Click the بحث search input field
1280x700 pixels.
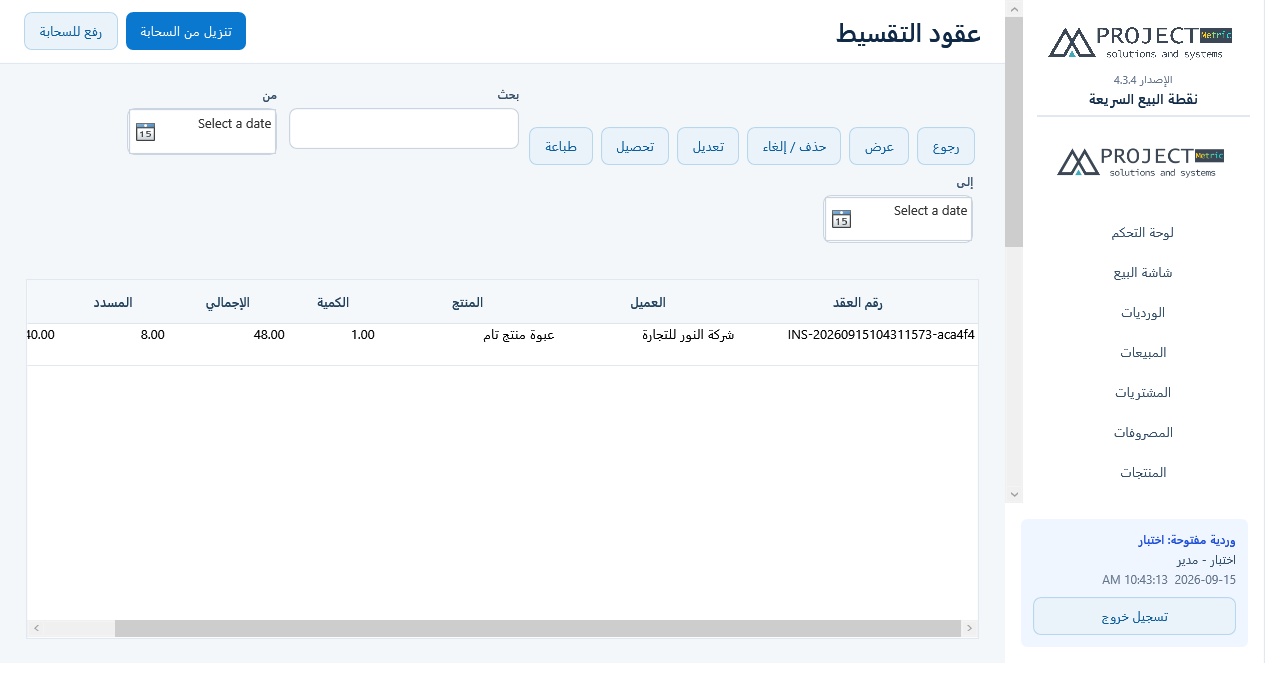coord(404,128)
